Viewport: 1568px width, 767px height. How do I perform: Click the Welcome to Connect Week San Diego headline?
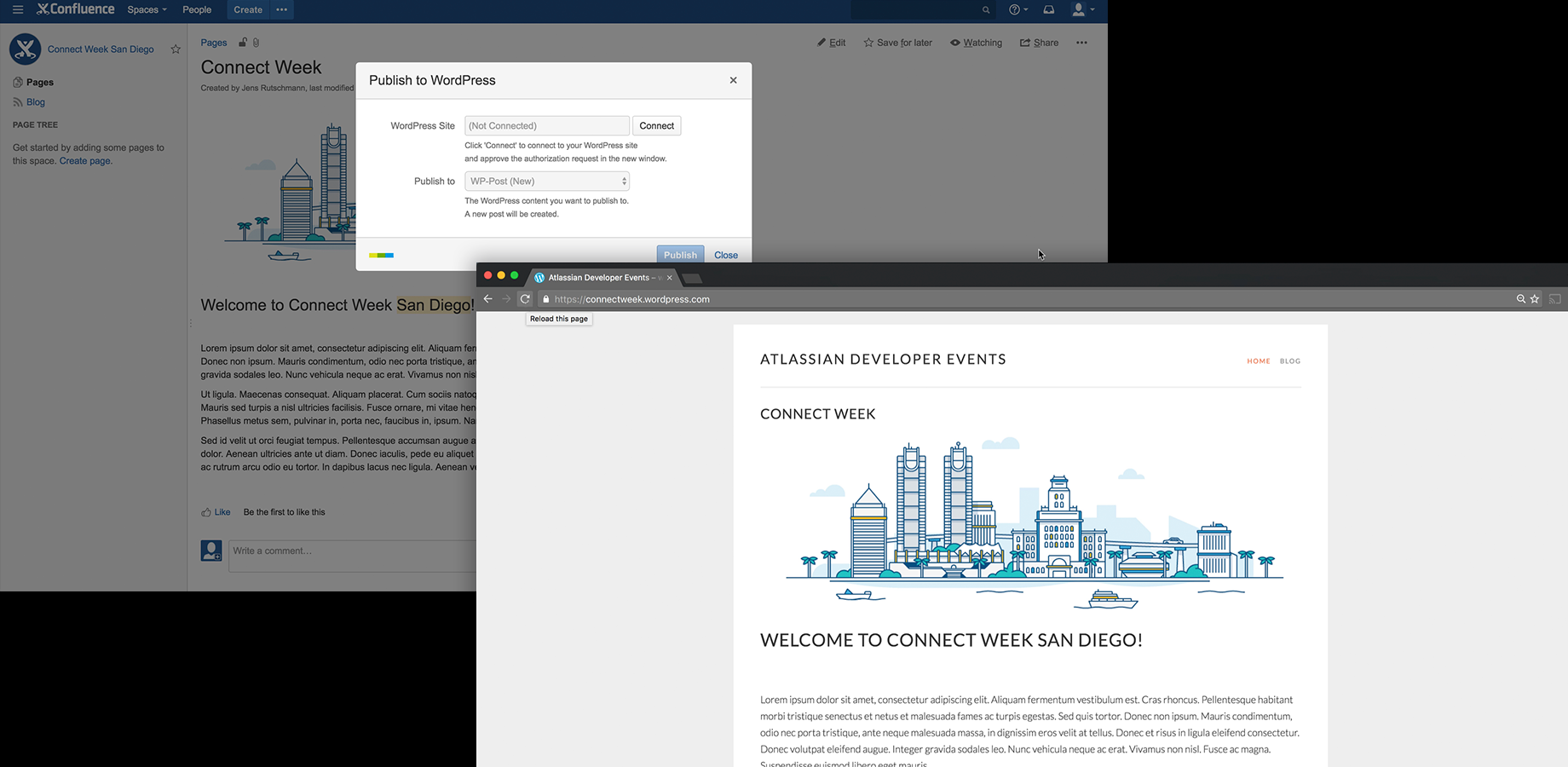[951, 640]
